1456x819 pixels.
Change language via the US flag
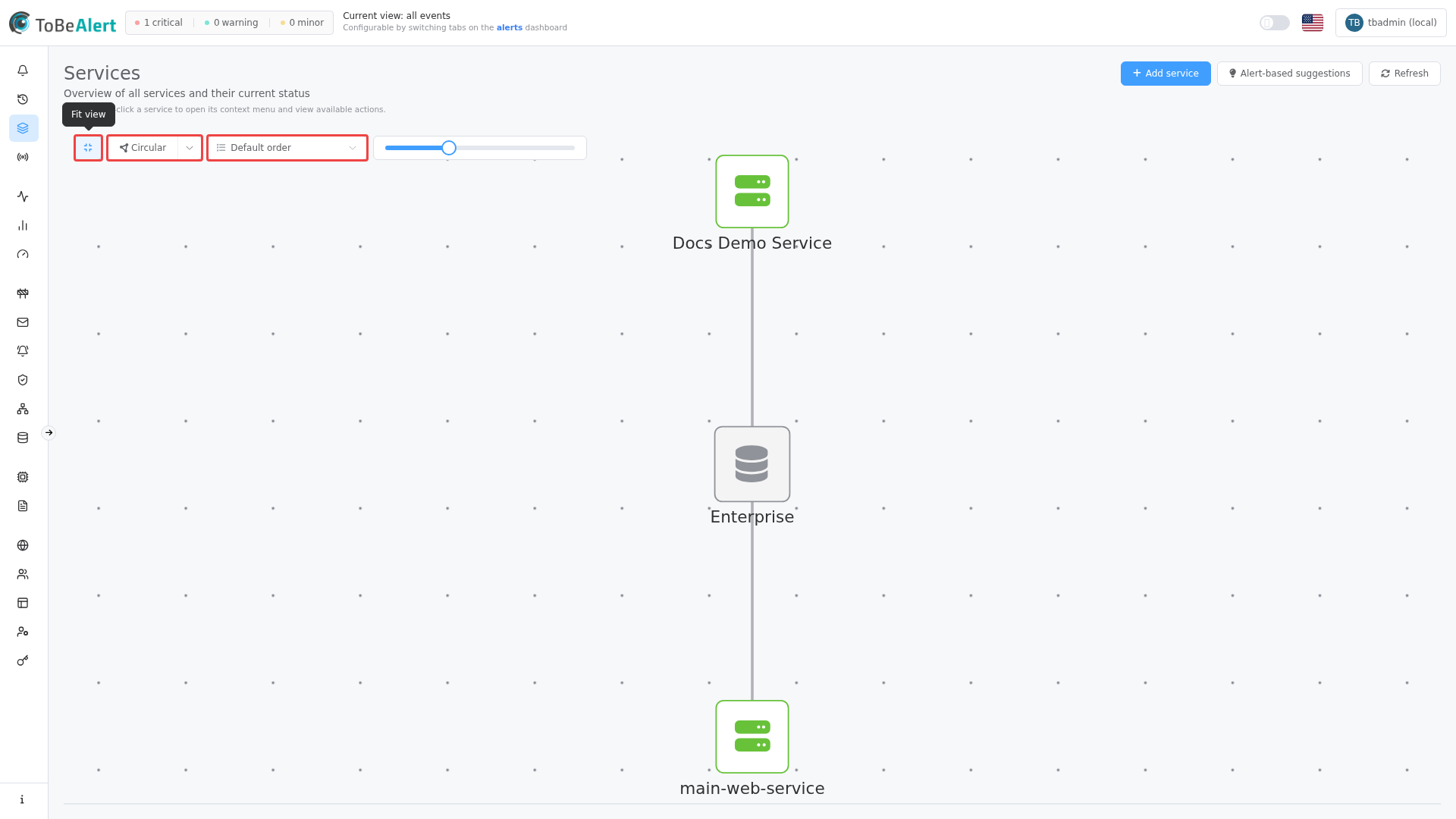pos(1313,23)
